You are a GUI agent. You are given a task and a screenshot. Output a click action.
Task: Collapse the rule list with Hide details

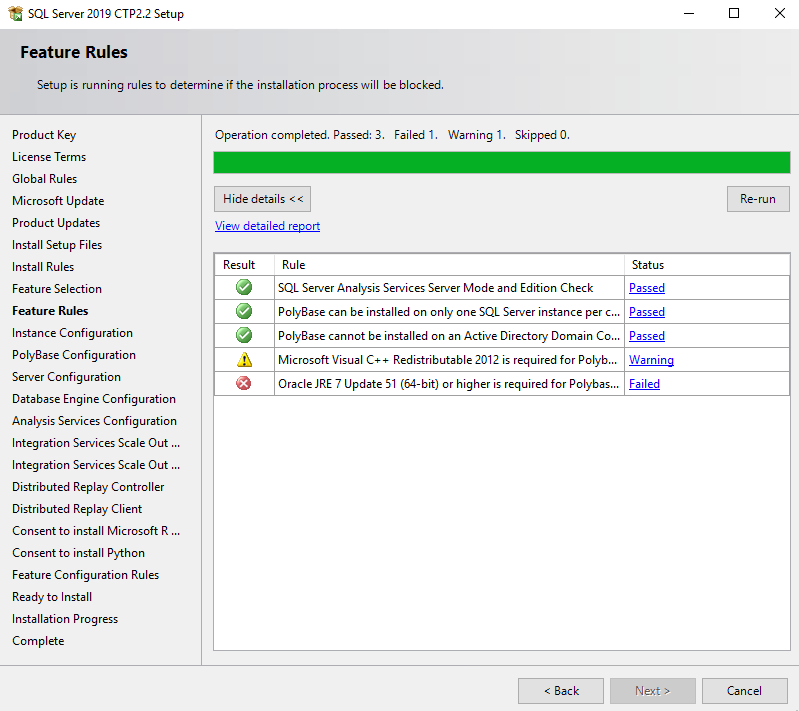[x=262, y=199]
